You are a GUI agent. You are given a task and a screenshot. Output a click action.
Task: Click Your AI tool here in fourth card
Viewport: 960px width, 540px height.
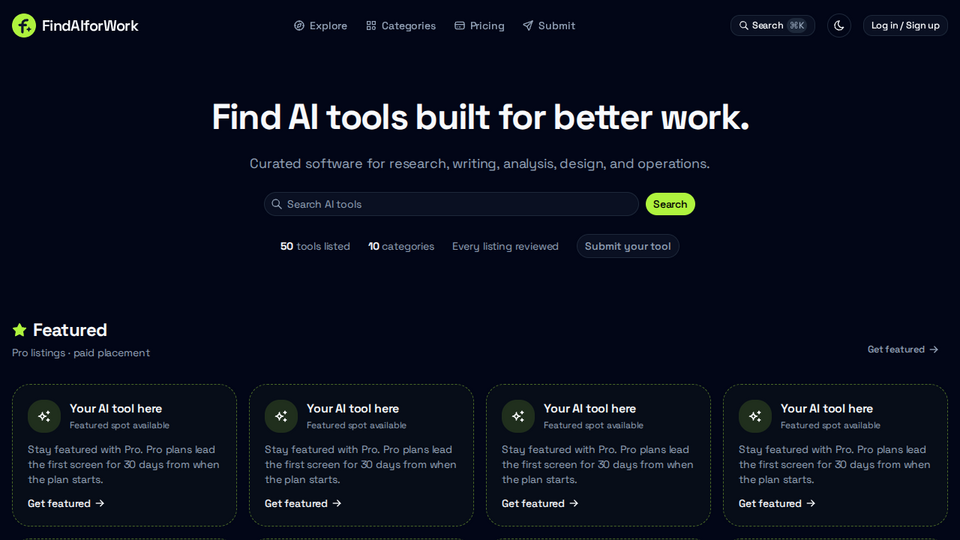tap(827, 408)
